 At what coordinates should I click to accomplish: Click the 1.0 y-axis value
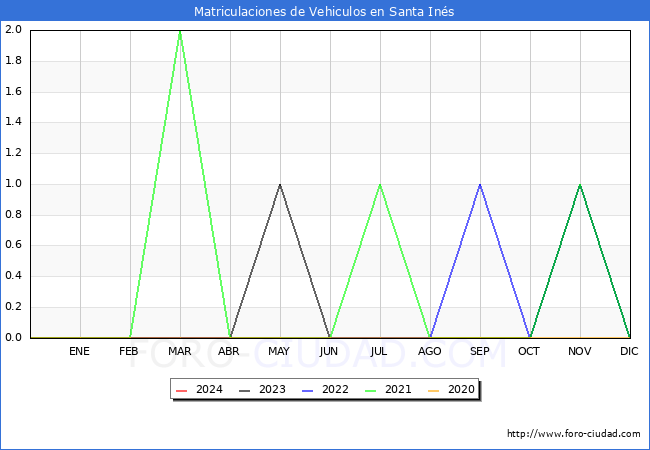coord(13,184)
